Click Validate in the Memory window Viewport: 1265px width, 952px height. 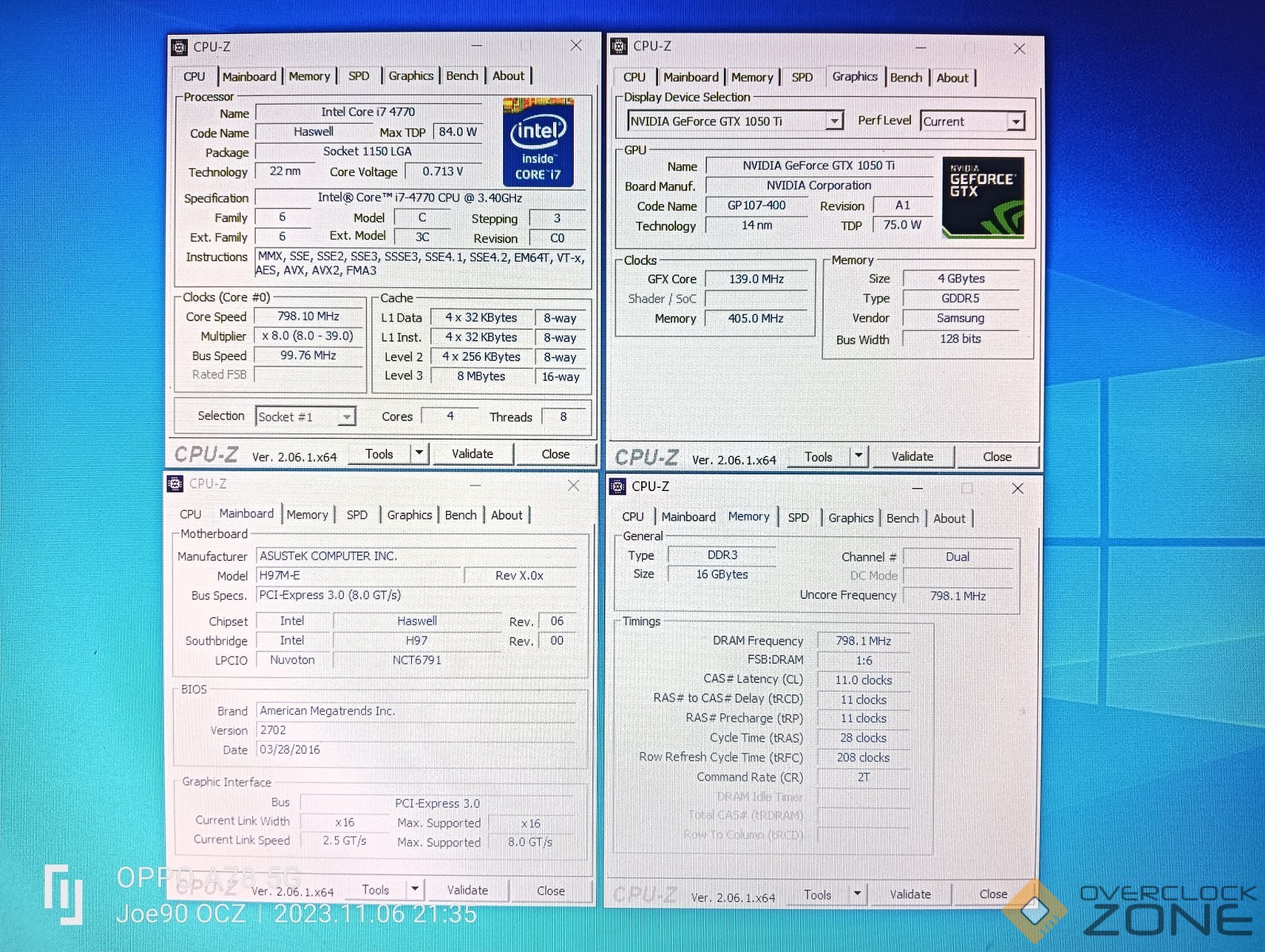(910, 894)
